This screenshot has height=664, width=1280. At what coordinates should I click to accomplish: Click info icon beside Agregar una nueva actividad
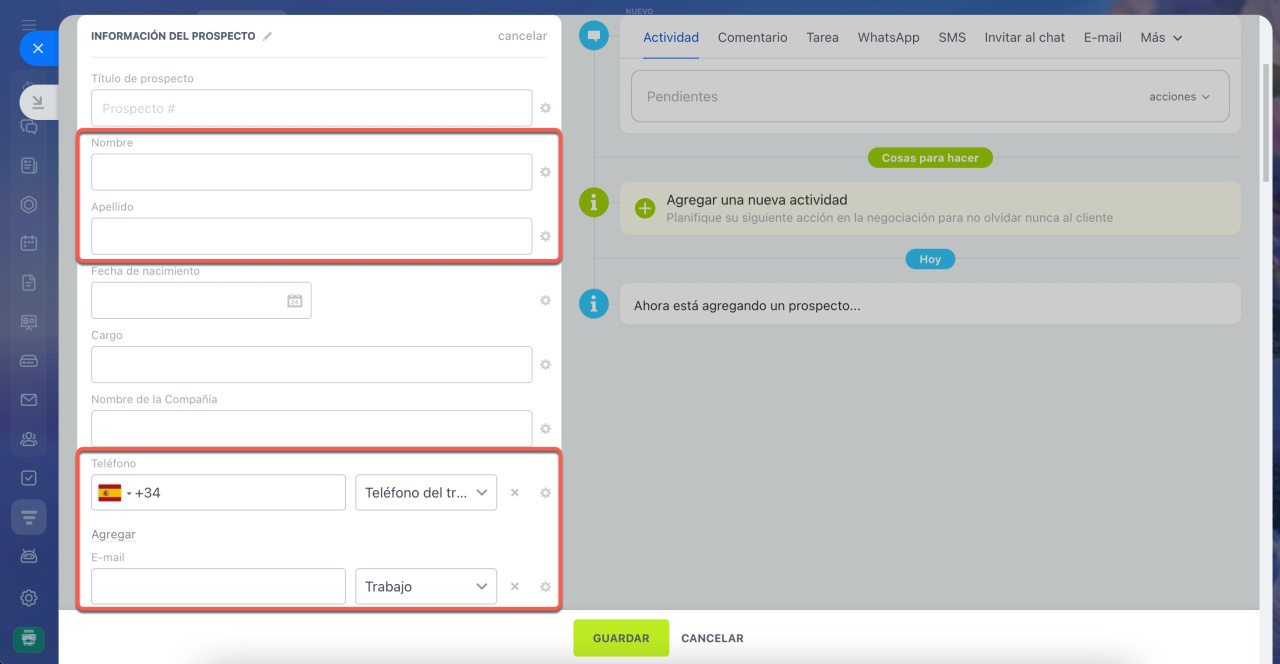pos(594,203)
